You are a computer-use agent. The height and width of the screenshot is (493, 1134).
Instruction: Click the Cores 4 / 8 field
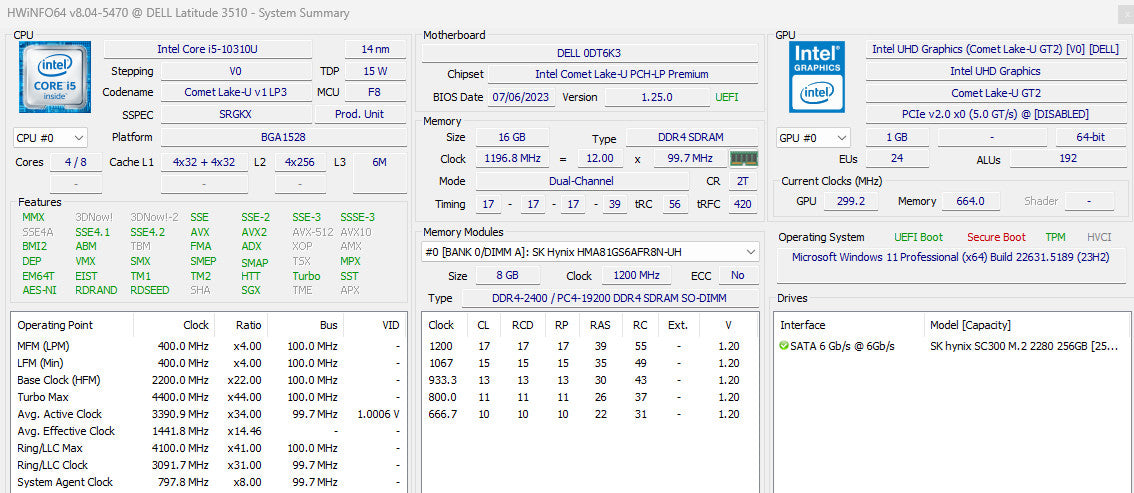tap(76, 162)
